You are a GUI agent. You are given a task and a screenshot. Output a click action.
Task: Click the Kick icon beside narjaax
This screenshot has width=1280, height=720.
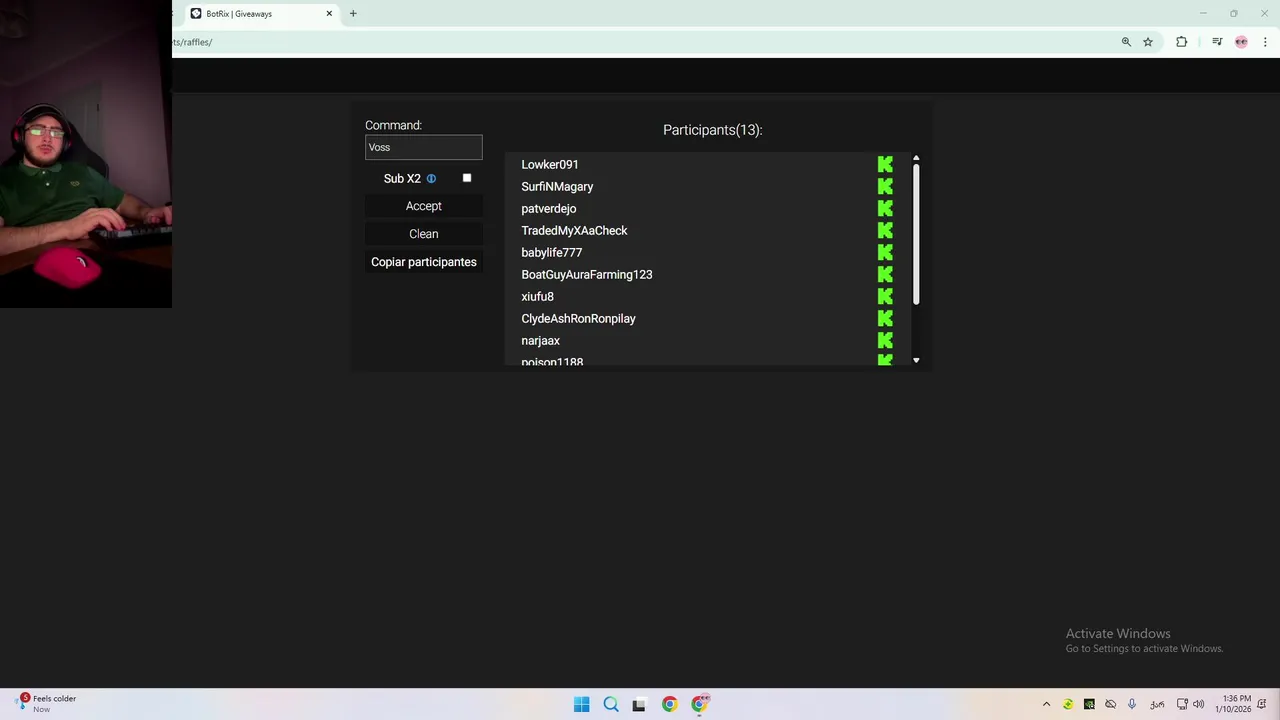pos(885,340)
